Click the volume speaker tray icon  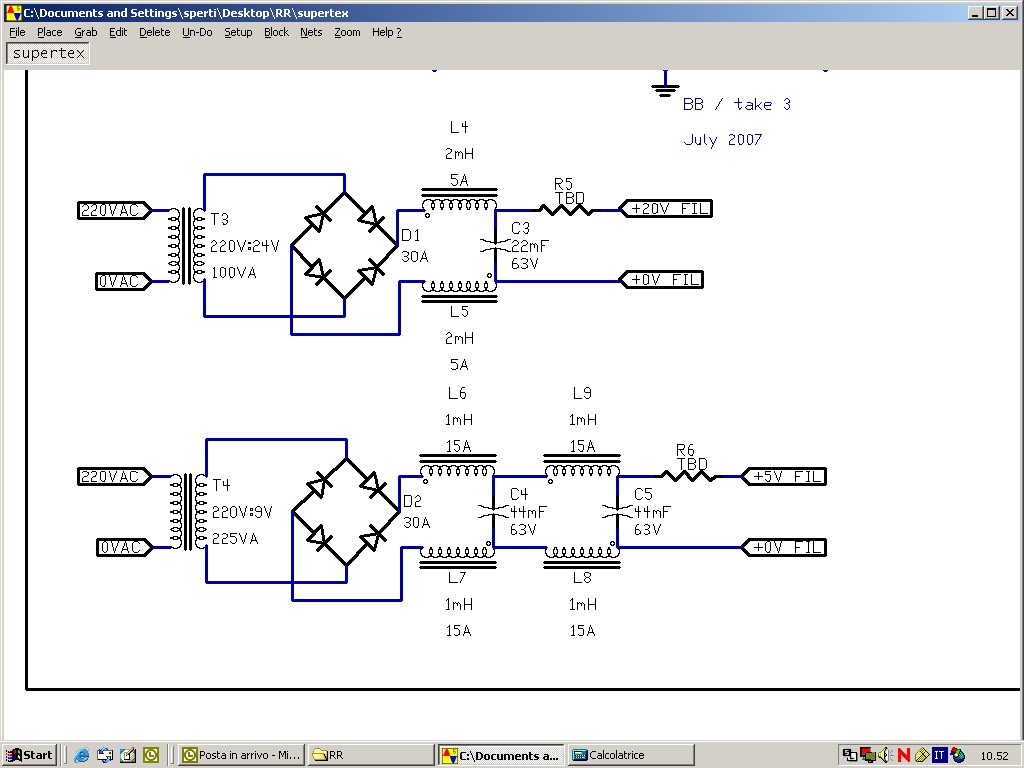885,755
